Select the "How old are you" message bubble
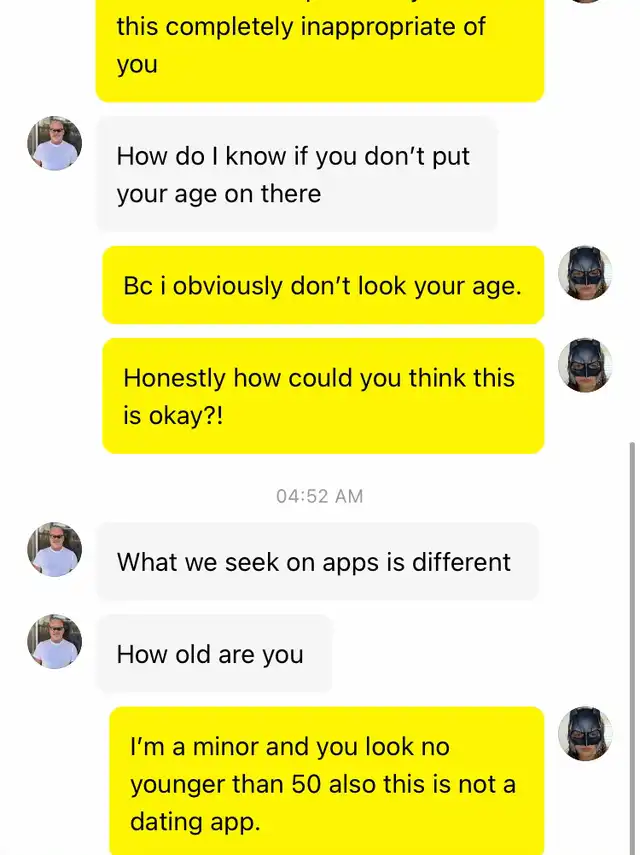640x855 pixels. (212, 654)
